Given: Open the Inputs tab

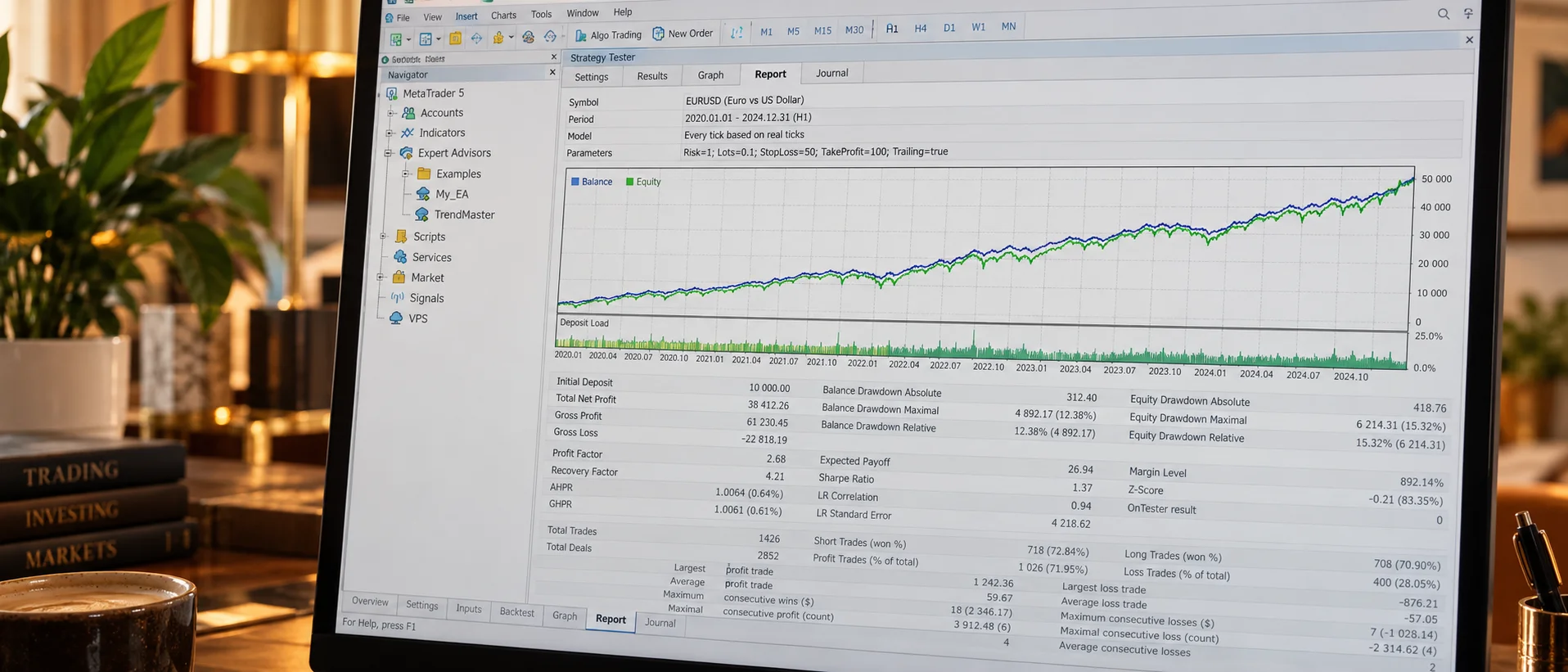Looking at the screenshot, I should [469, 609].
